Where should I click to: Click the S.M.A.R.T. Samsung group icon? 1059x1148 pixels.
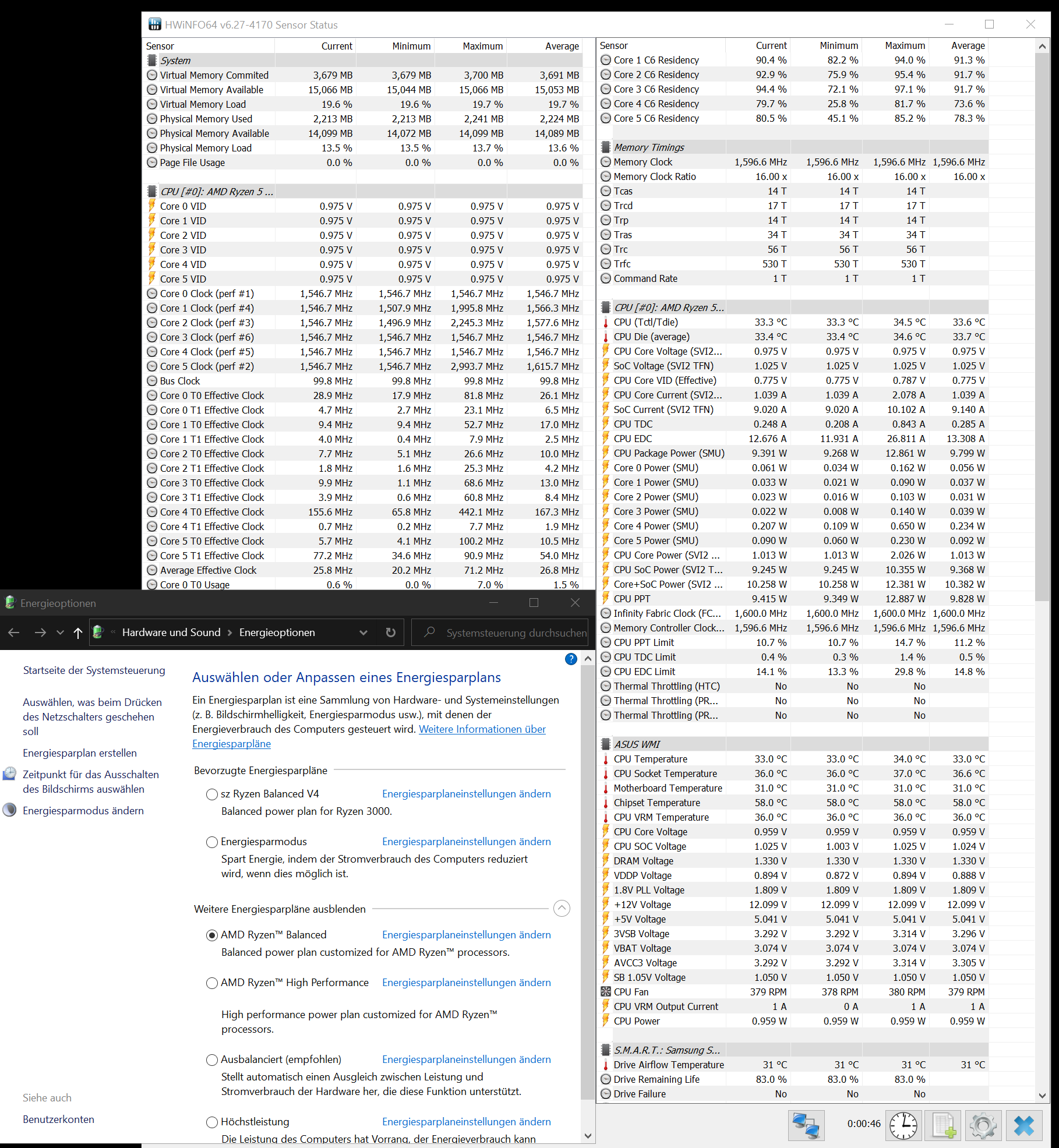606,1050
